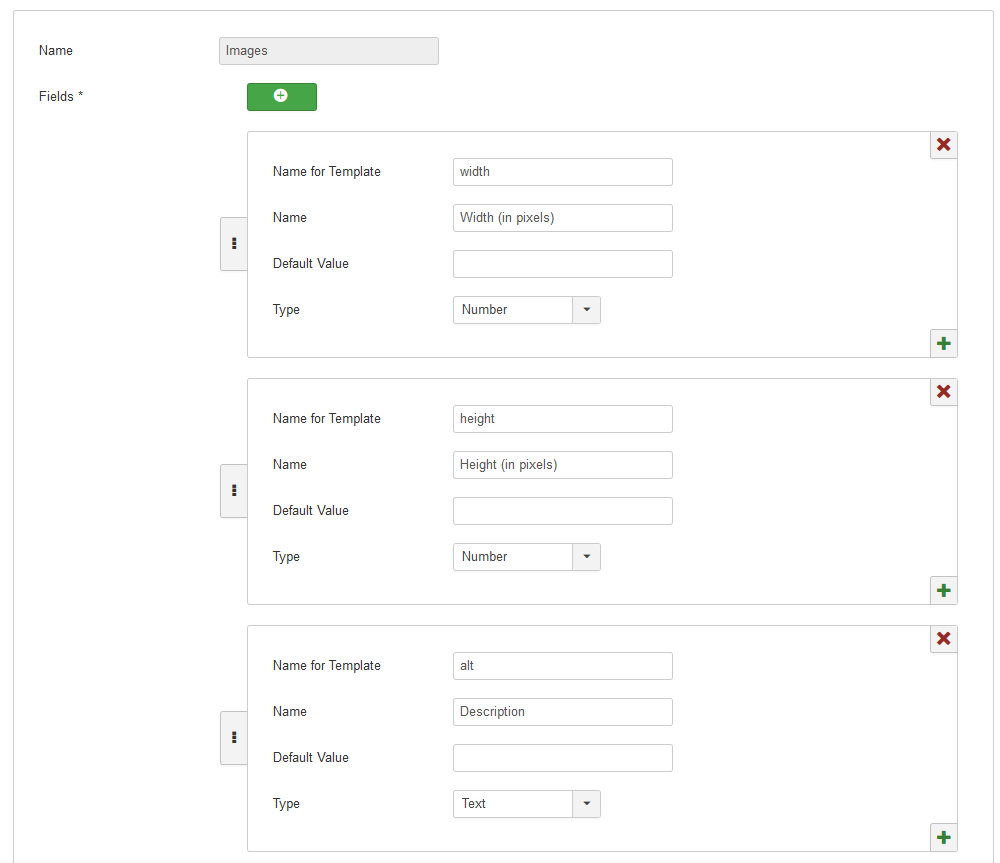The image size is (1000, 863).
Task: Focus the Name field containing Description
Action: 562,712
